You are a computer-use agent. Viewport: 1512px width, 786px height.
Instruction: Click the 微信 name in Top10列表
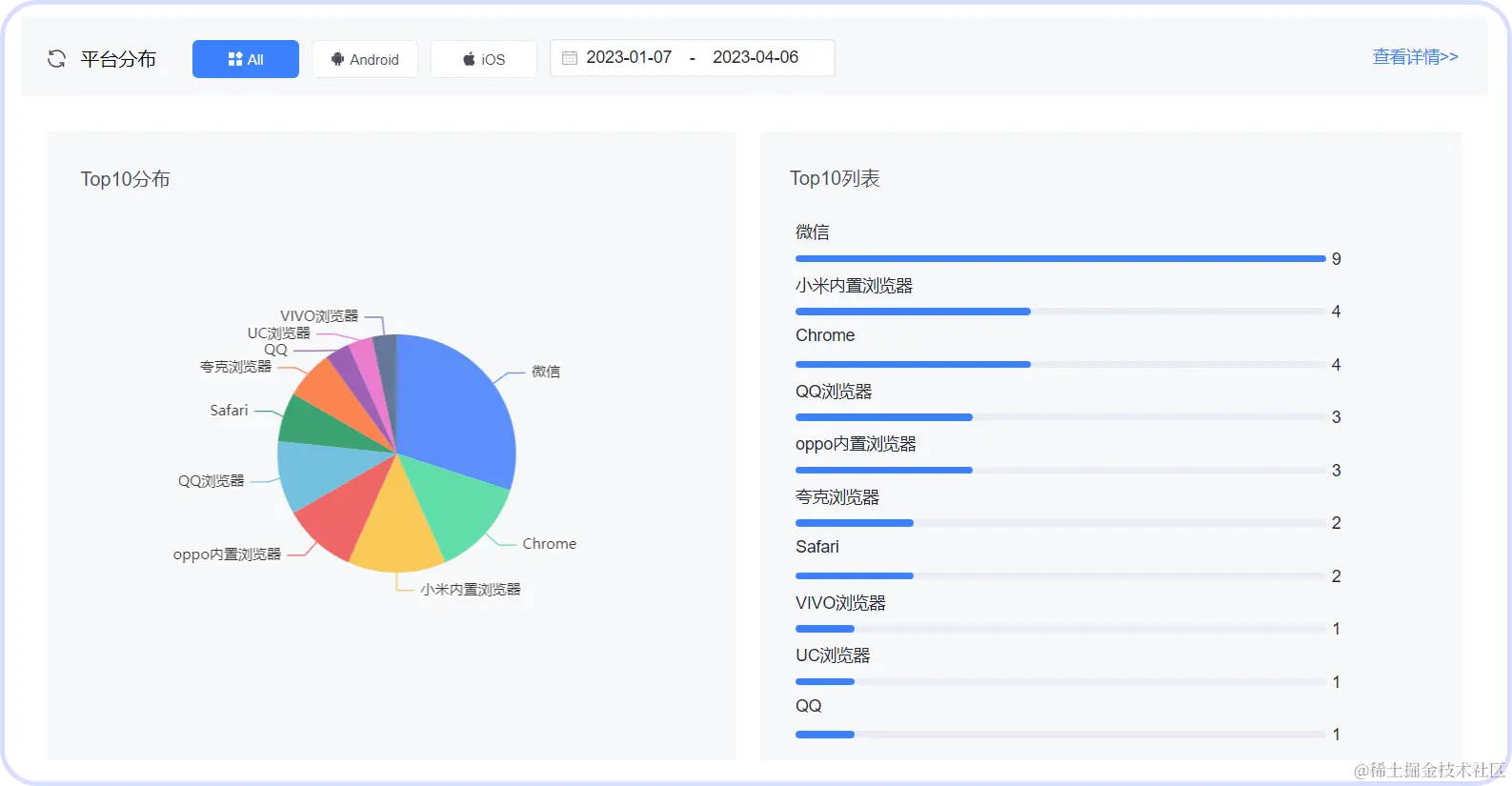point(813,232)
